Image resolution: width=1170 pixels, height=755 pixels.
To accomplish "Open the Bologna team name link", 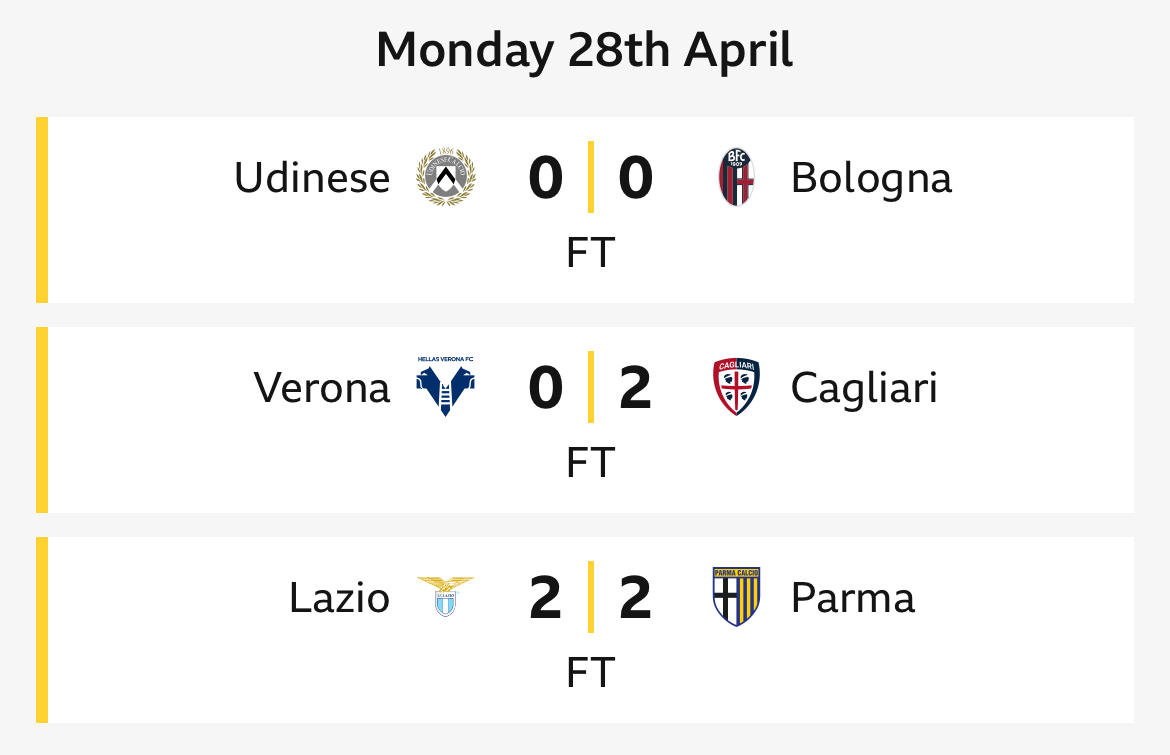I will (872, 179).
